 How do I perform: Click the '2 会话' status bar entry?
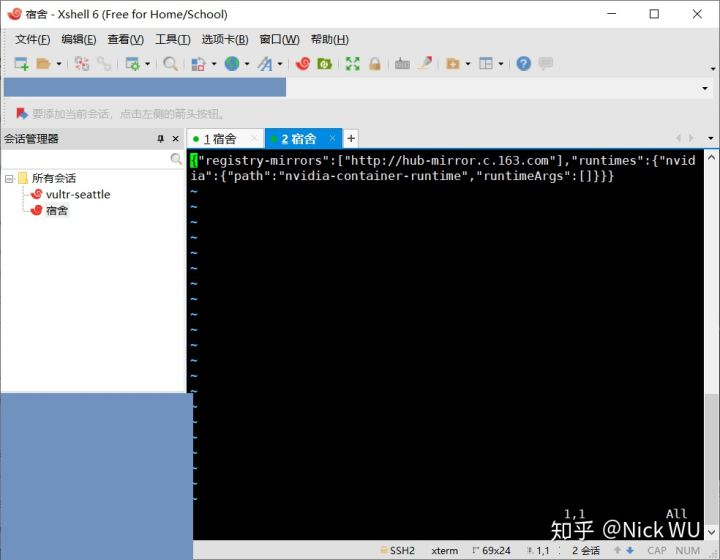pyautogui.click(x=586, y=550)
